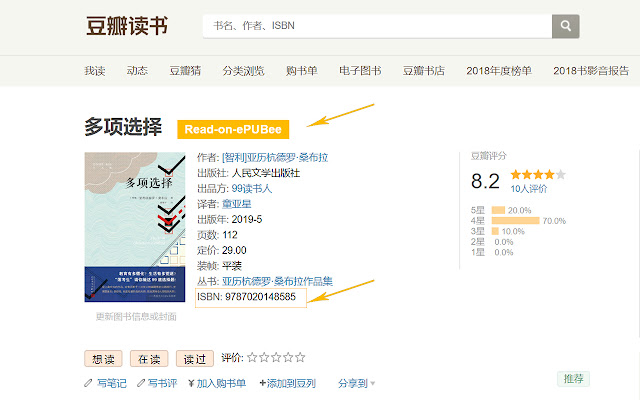640x400 pixels.
Task: Click 更新图书信息或封面 link
Action: (x=136, y=317)
